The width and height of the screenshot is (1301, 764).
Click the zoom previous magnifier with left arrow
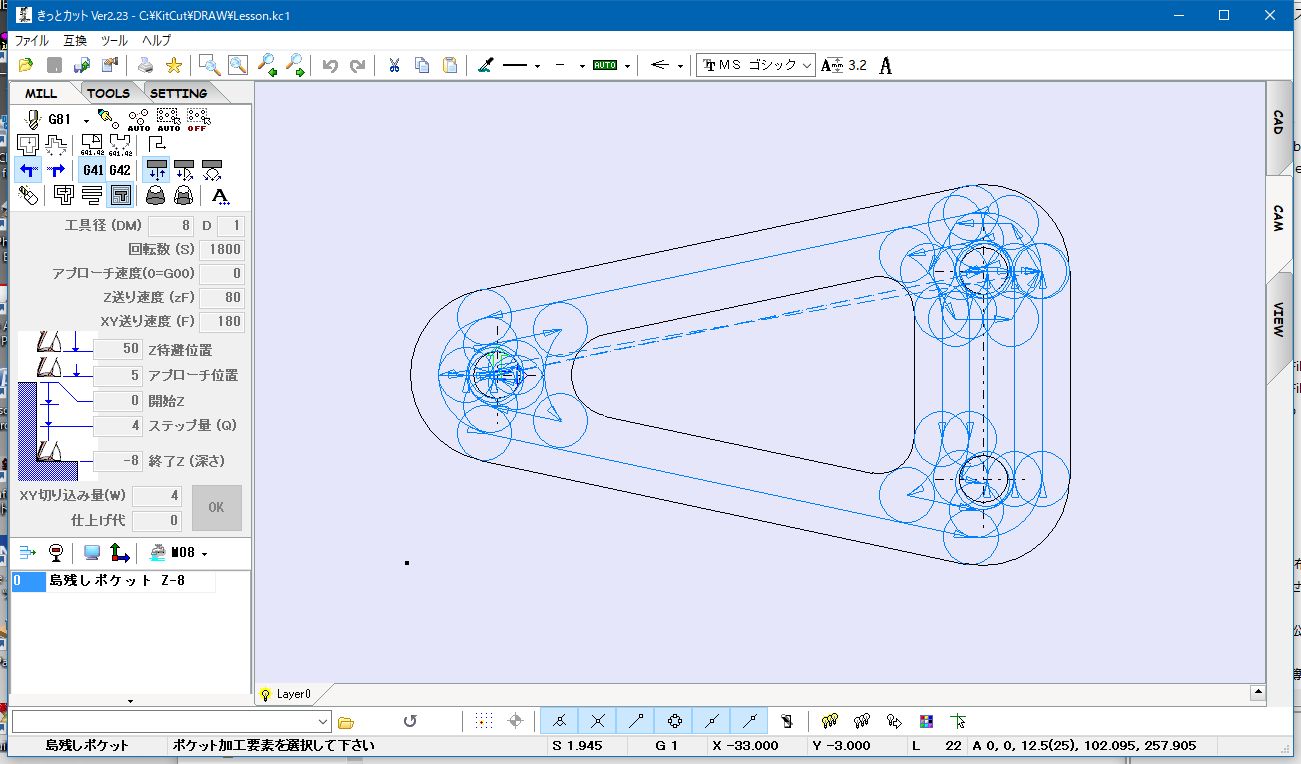click(x=267, y=65)
